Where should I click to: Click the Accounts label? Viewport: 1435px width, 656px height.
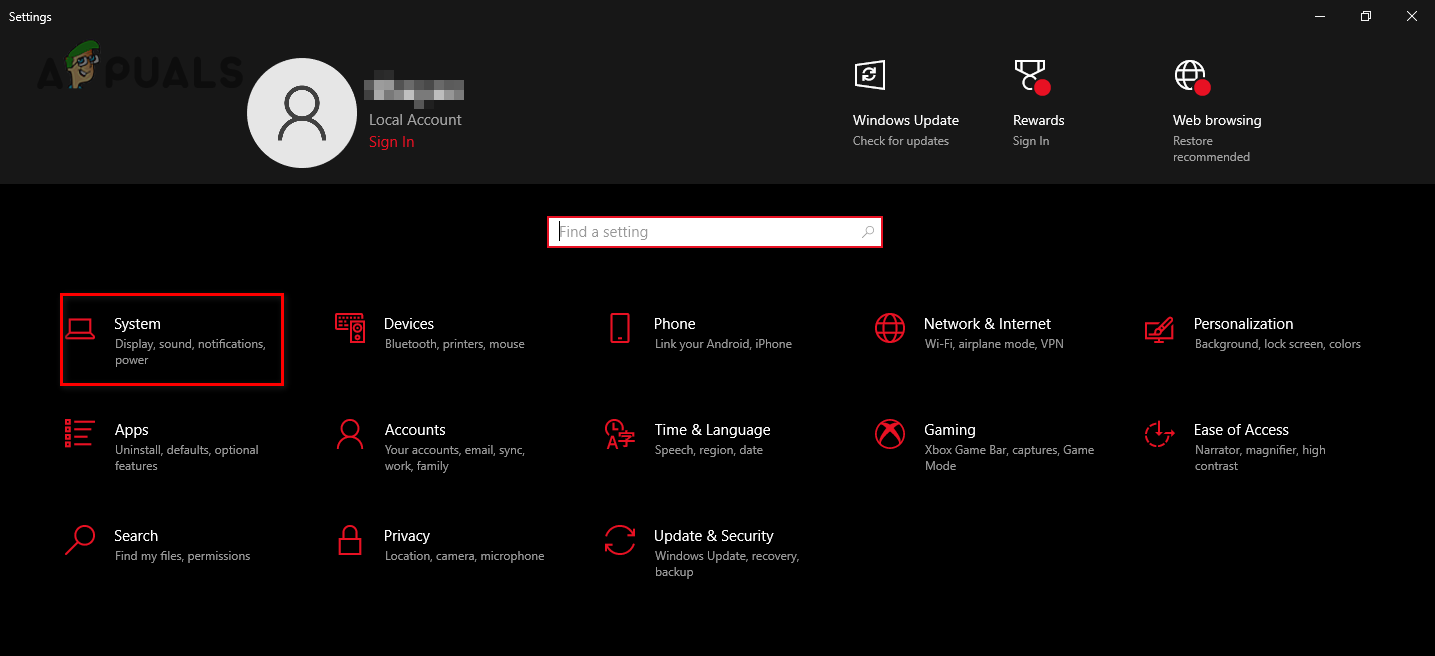(415, 430)
